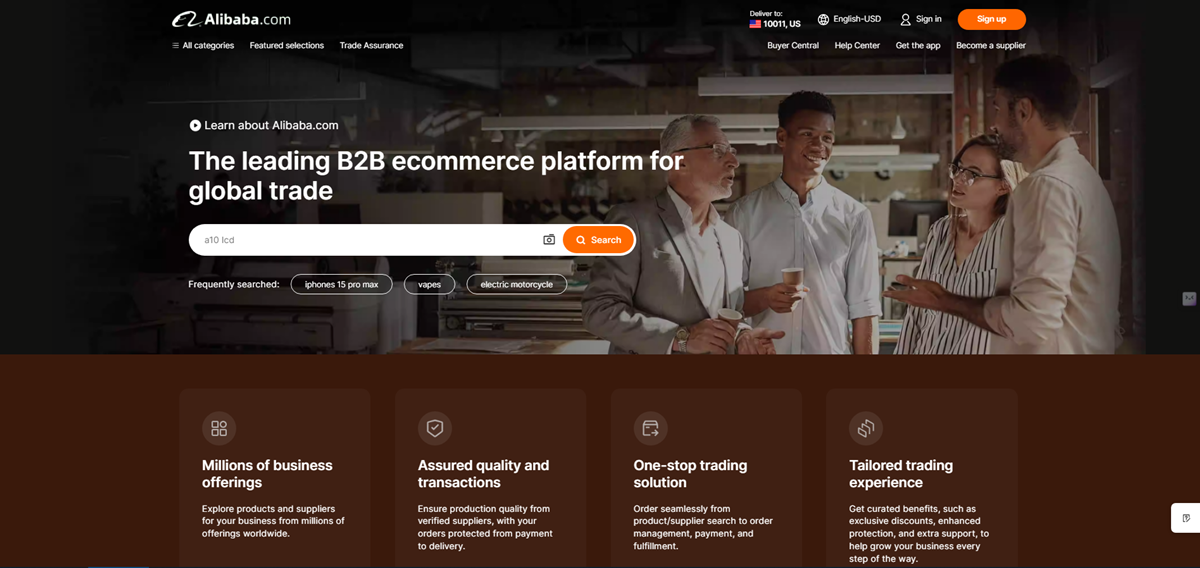Click Millions of business offerings heading
Screen dimensions: 1200x568
267,474
